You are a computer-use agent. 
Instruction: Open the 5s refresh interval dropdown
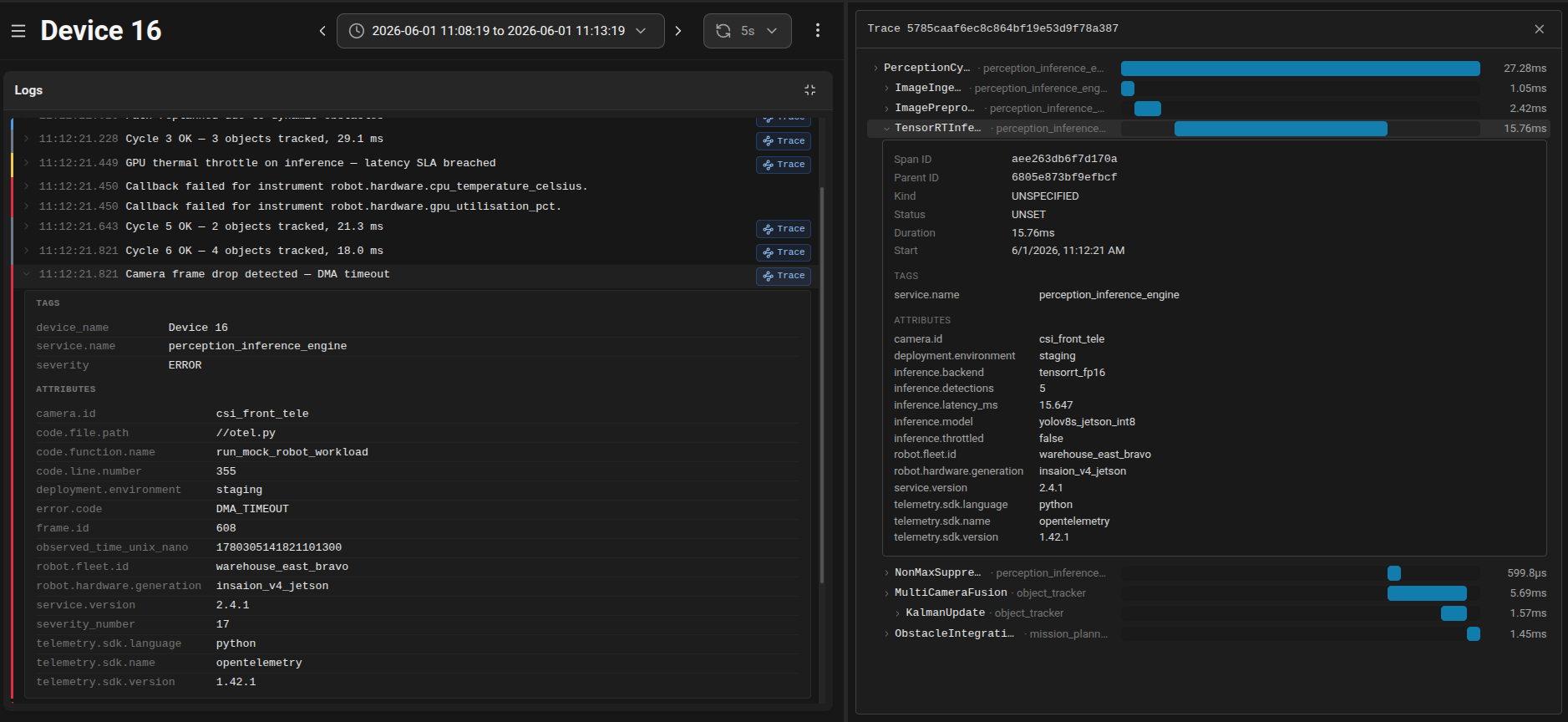pyautogui.click(x=759, y=31)
